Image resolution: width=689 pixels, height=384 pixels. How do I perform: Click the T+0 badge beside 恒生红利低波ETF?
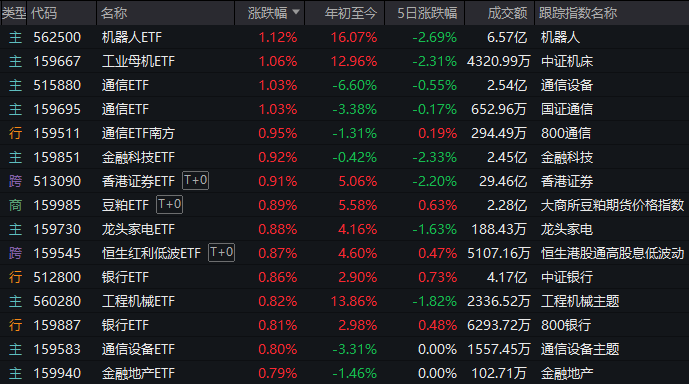(x=221, y=253)
